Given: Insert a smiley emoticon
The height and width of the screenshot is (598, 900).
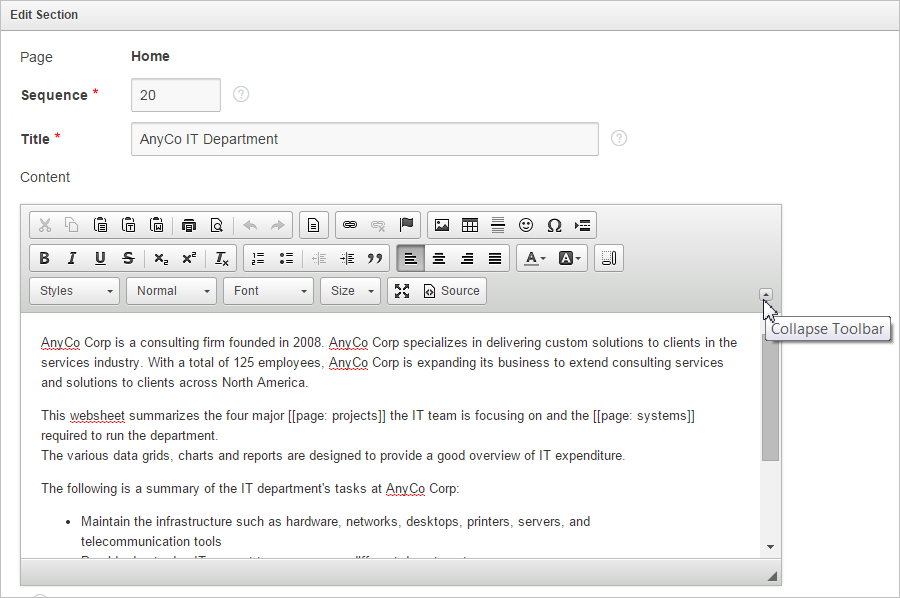Looking at the screenshot, I should [x=525, y=225].
